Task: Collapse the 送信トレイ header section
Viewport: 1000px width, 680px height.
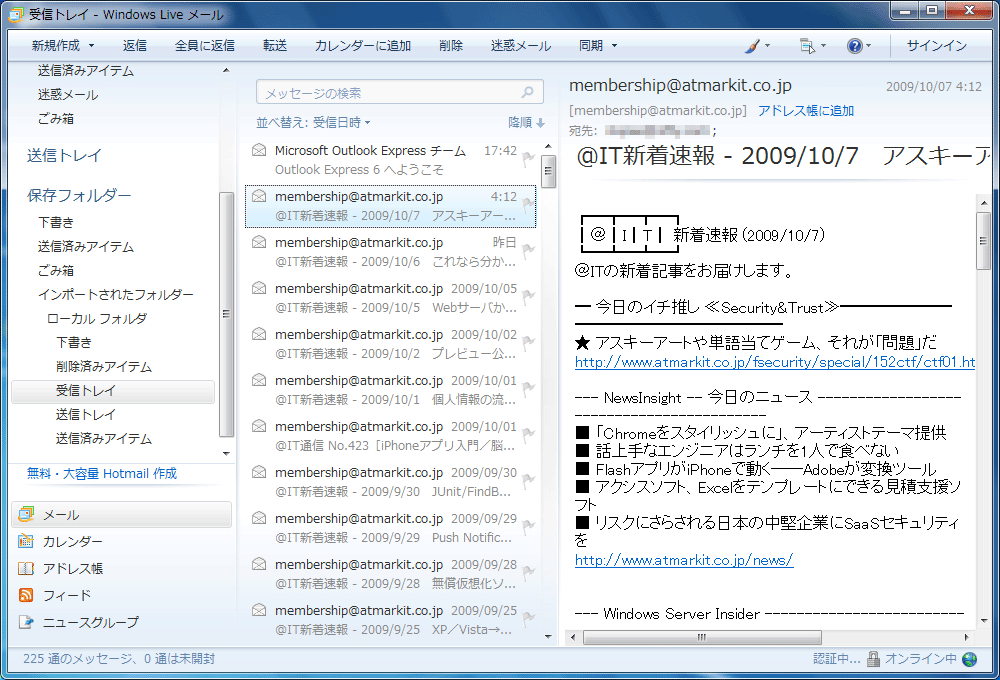Action: (64, 155)
